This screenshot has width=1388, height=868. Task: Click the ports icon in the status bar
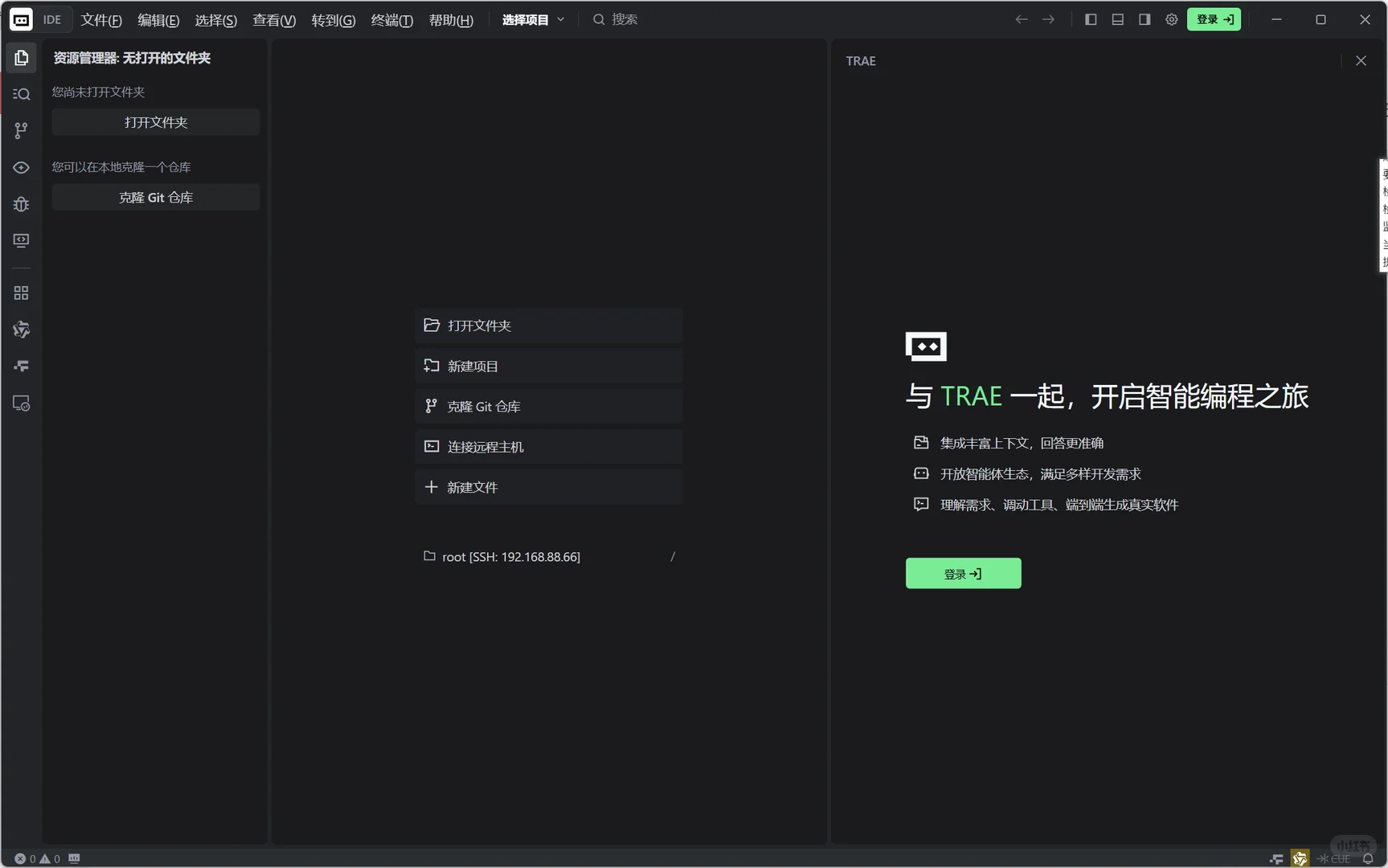click(x=74, y=858)
